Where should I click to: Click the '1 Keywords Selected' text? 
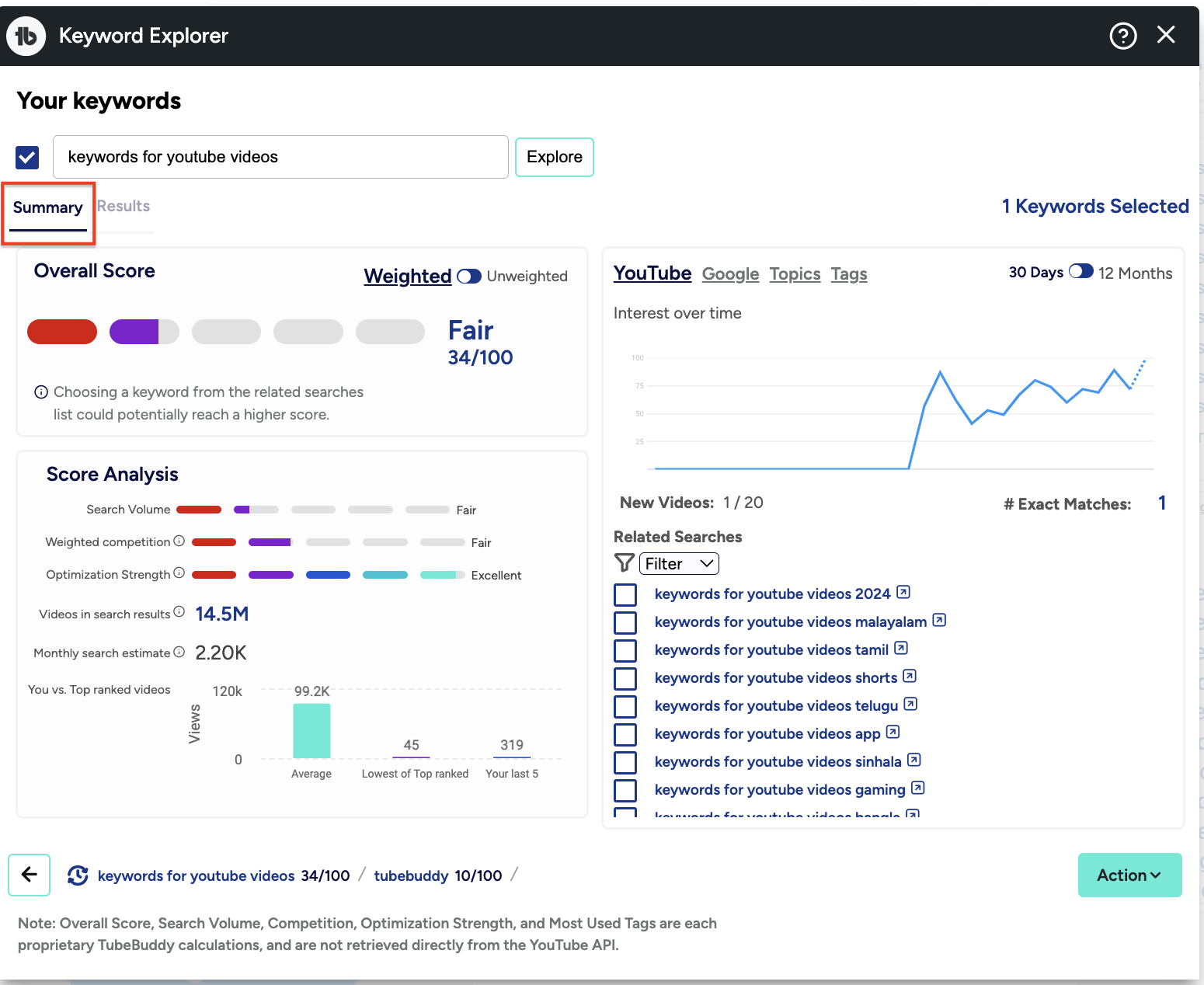(x=1095, y=207)
